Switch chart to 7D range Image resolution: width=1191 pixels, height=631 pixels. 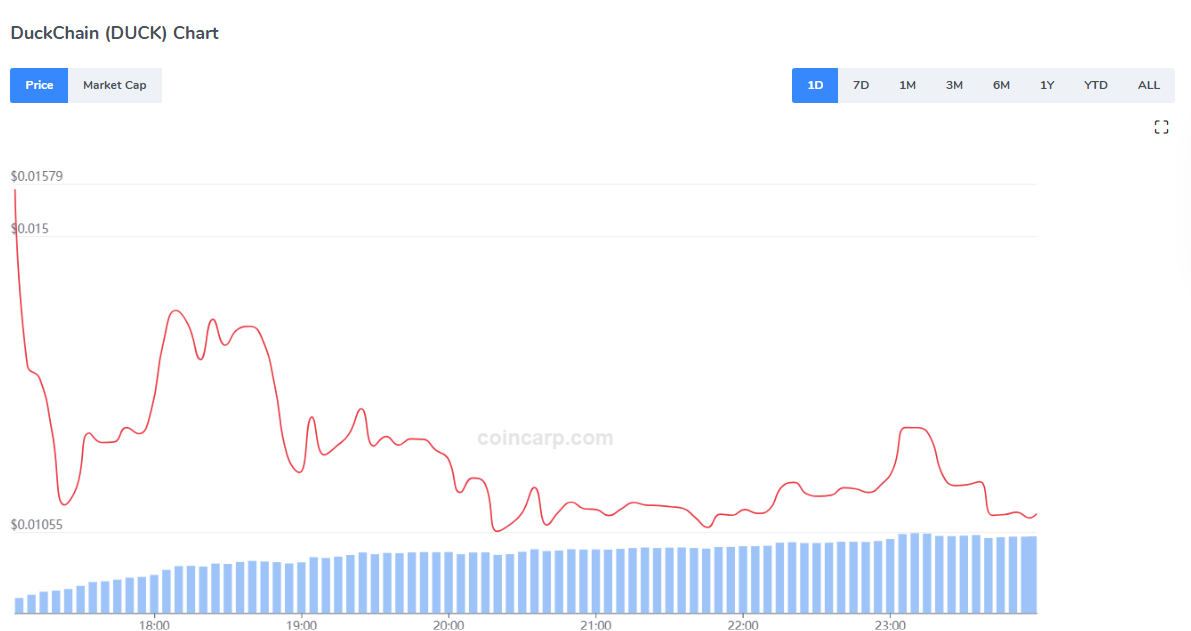coord(861,85)
